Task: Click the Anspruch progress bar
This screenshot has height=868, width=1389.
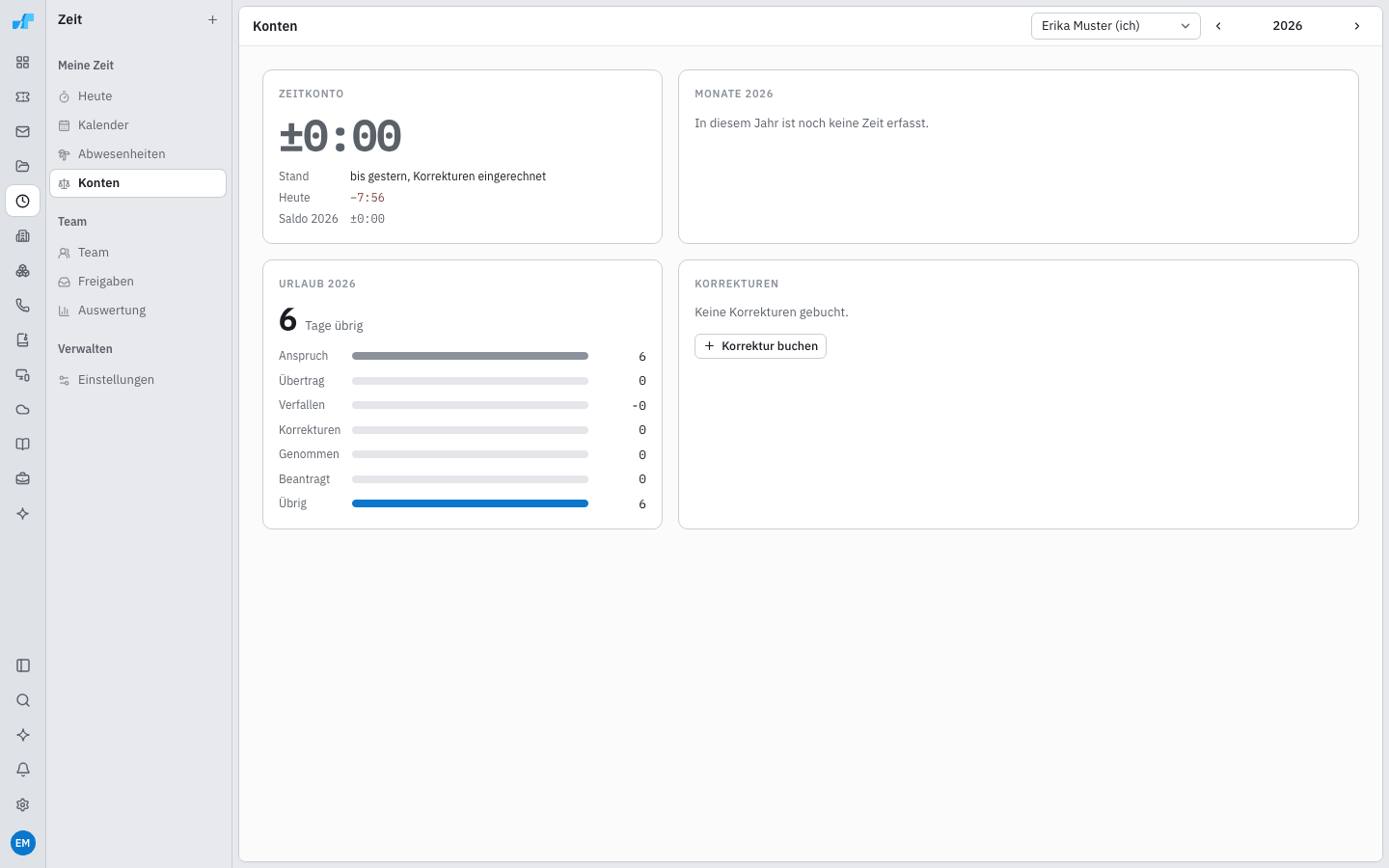Action: pyautogui.click(x=470, y=356)
